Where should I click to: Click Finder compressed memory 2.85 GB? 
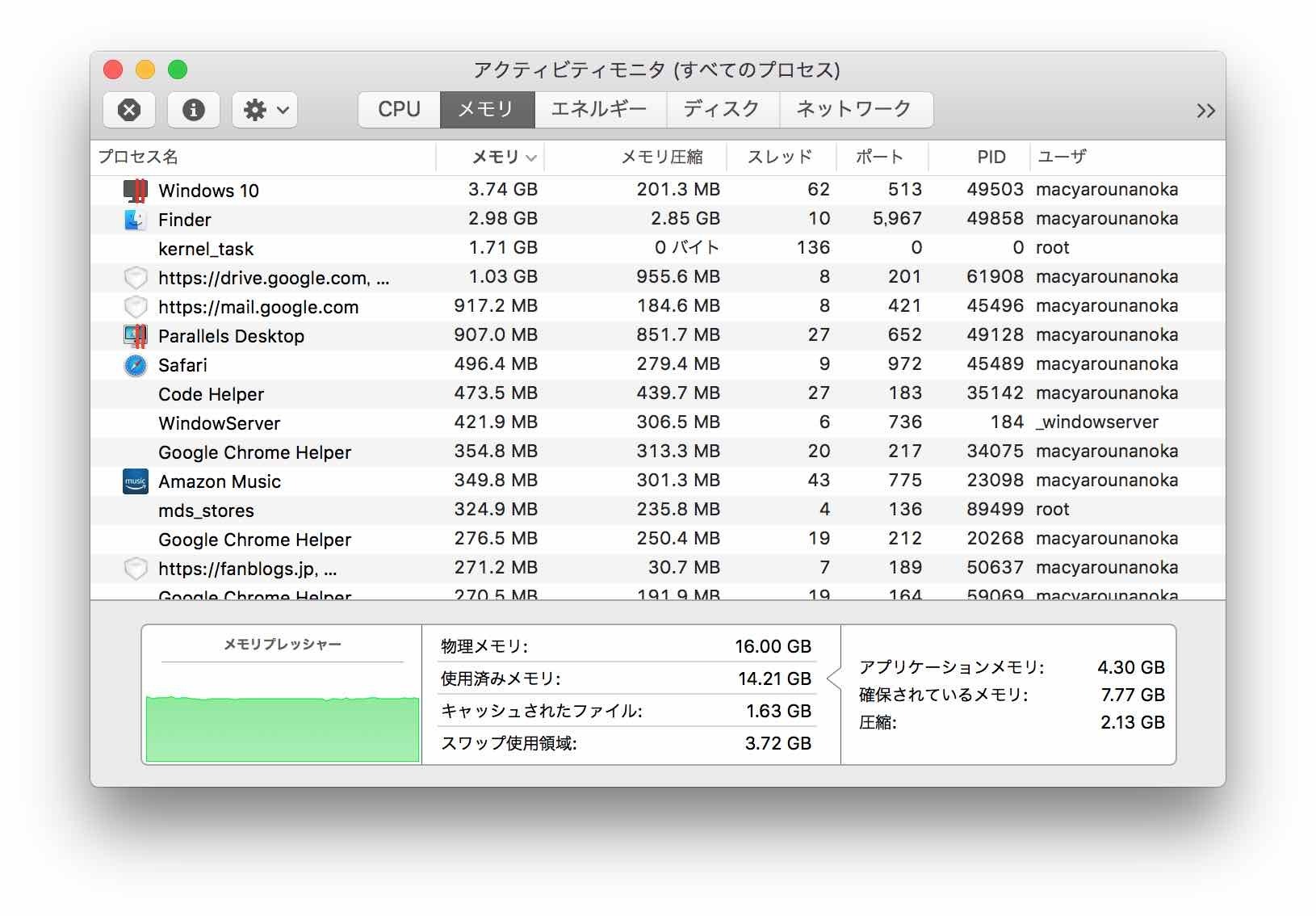(x=685, y=219)
